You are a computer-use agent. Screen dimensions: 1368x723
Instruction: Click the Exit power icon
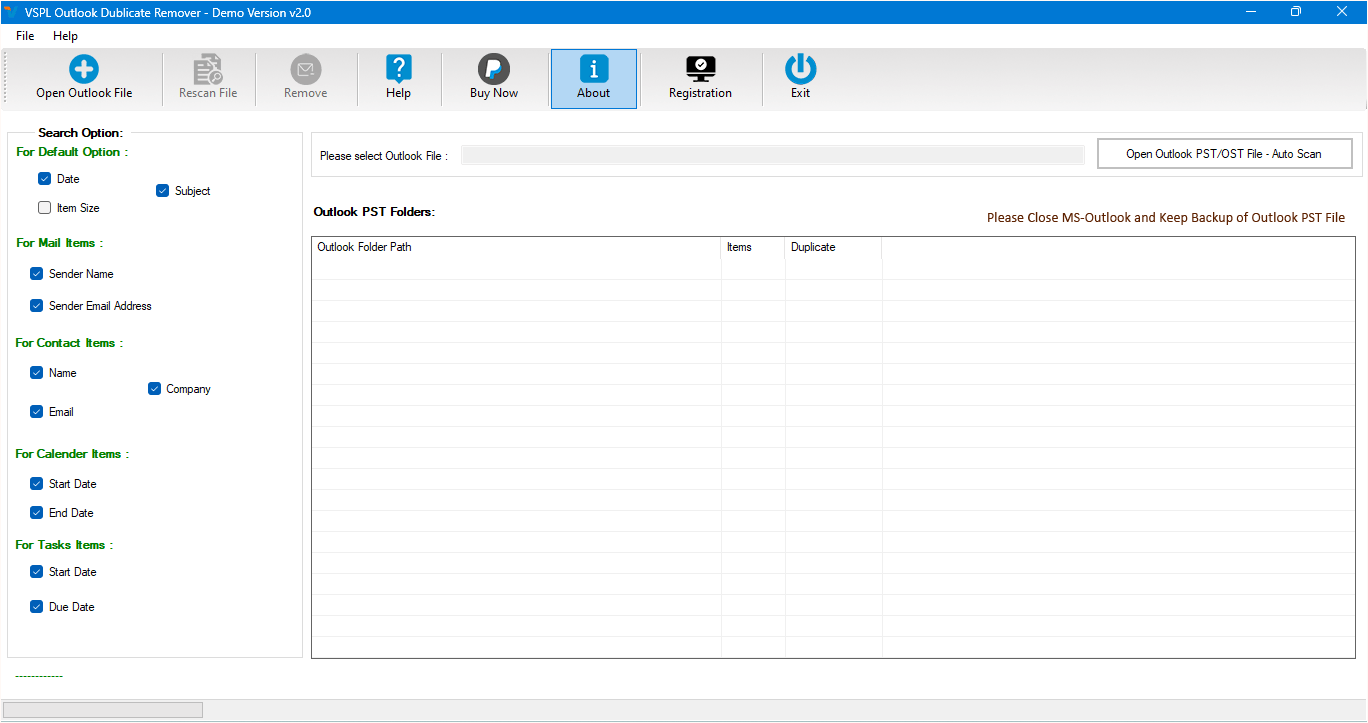[x=800, y=69]
